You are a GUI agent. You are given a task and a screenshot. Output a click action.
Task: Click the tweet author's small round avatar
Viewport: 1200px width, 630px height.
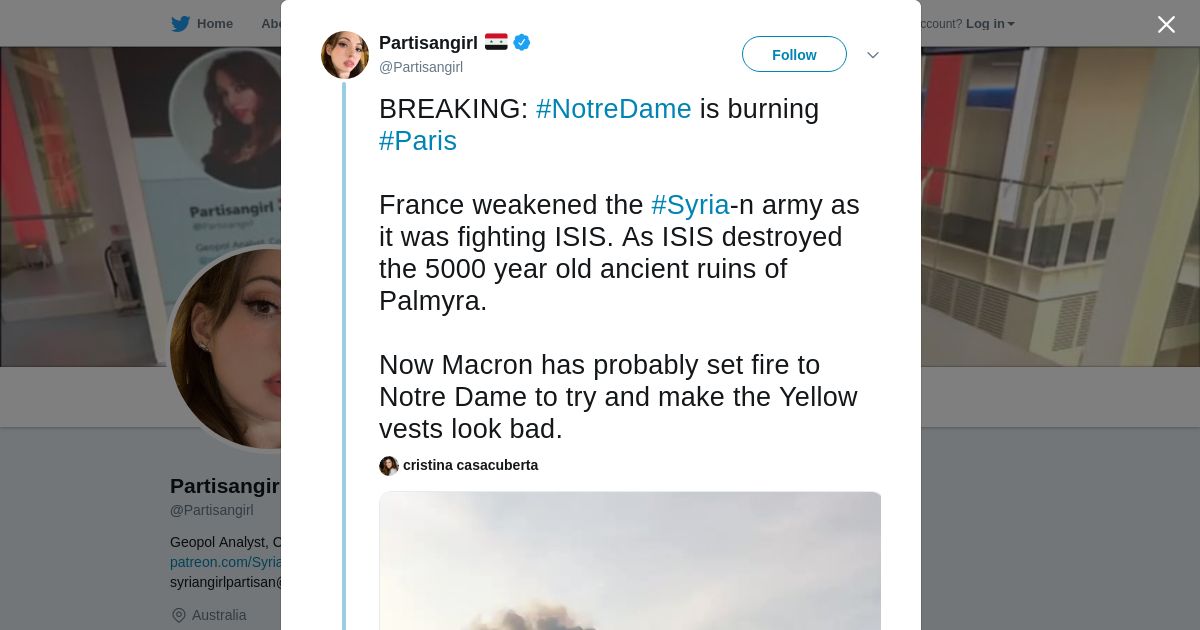tap(345, 55)
